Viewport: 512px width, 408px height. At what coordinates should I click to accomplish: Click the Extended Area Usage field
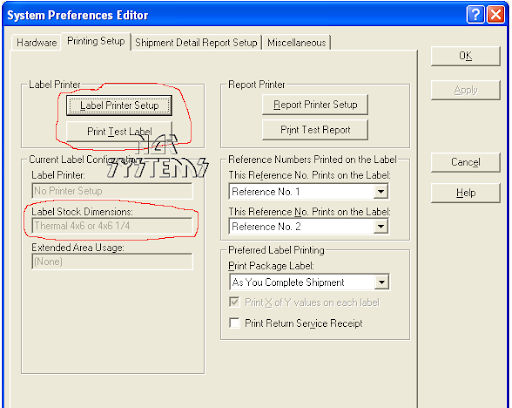pos(112,262)
